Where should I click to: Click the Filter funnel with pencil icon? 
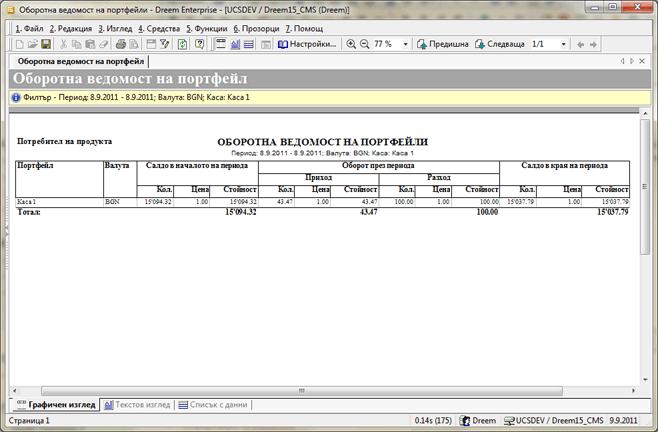point(164,44)
